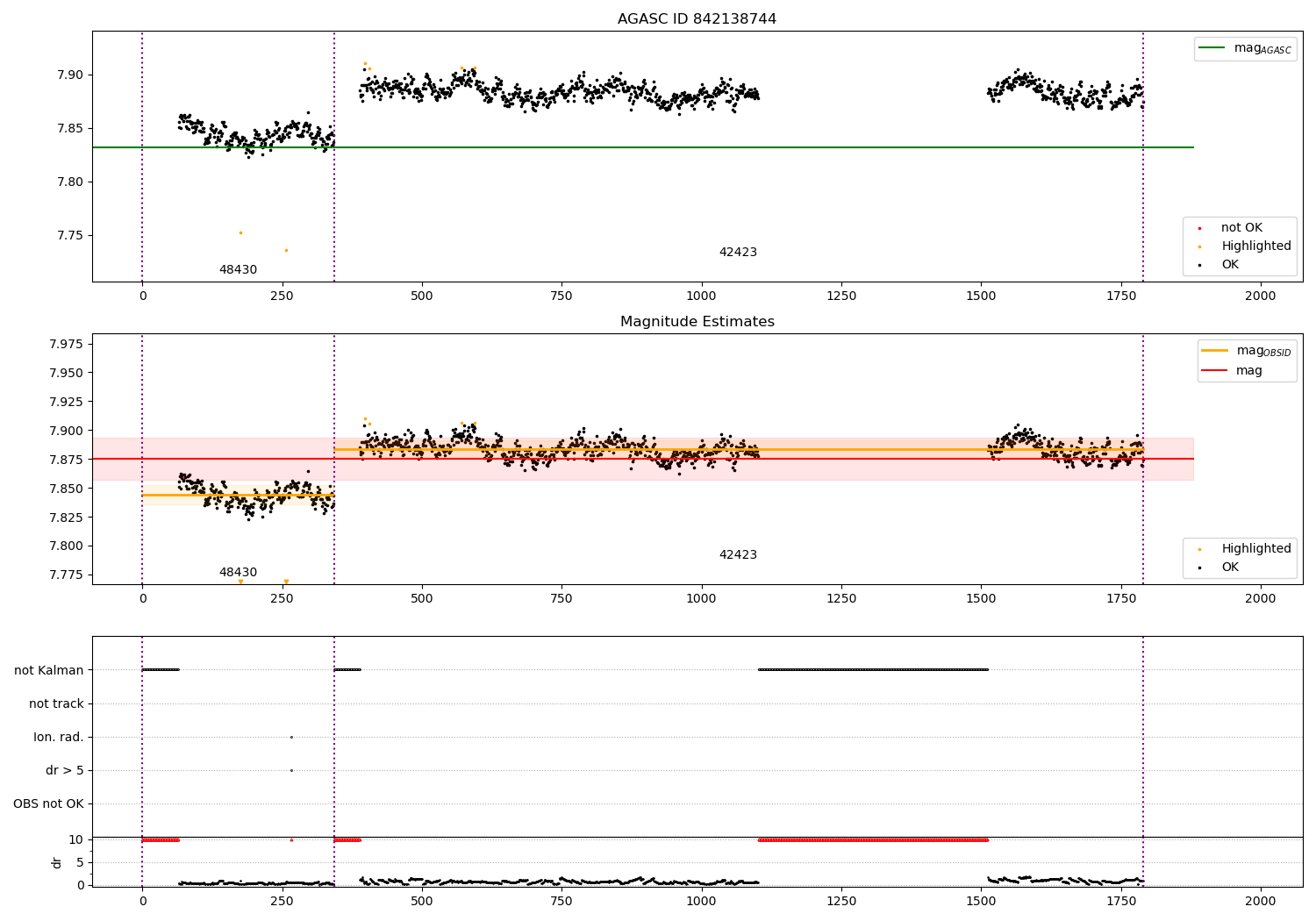This screenshot has width=1316, height=921.
Task: Click the 'Magnitude Estimates' panel title
Action: pos(697,322)
